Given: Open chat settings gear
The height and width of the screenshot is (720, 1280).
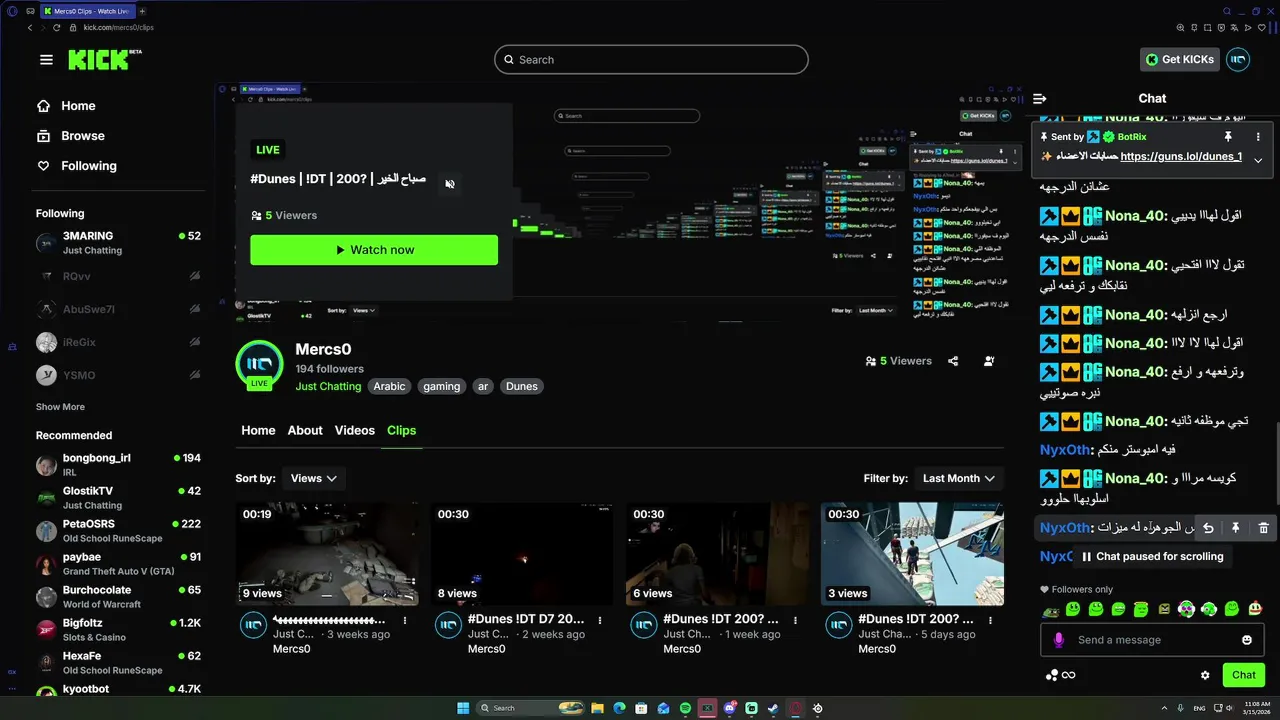Looking at the screenshot, I should 1205,675.
